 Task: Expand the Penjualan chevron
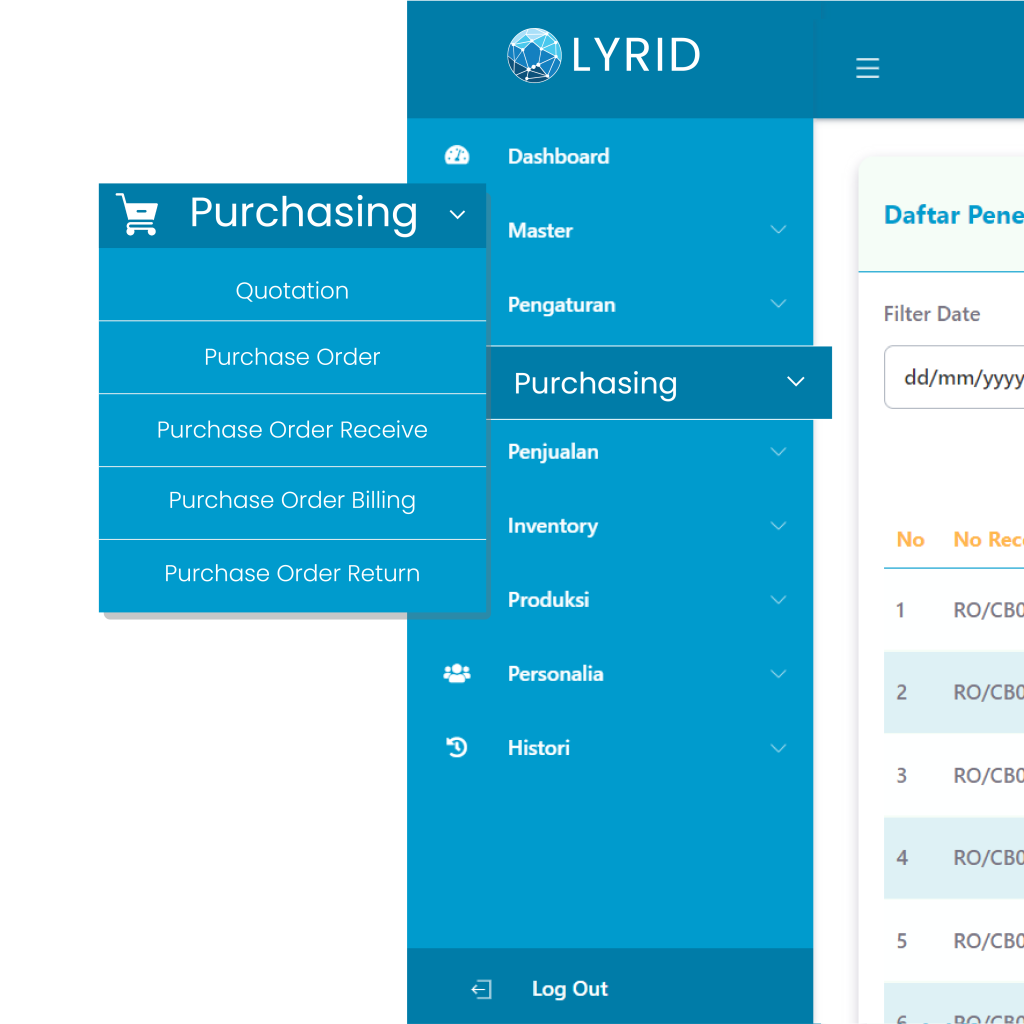(x=778, y=451)
